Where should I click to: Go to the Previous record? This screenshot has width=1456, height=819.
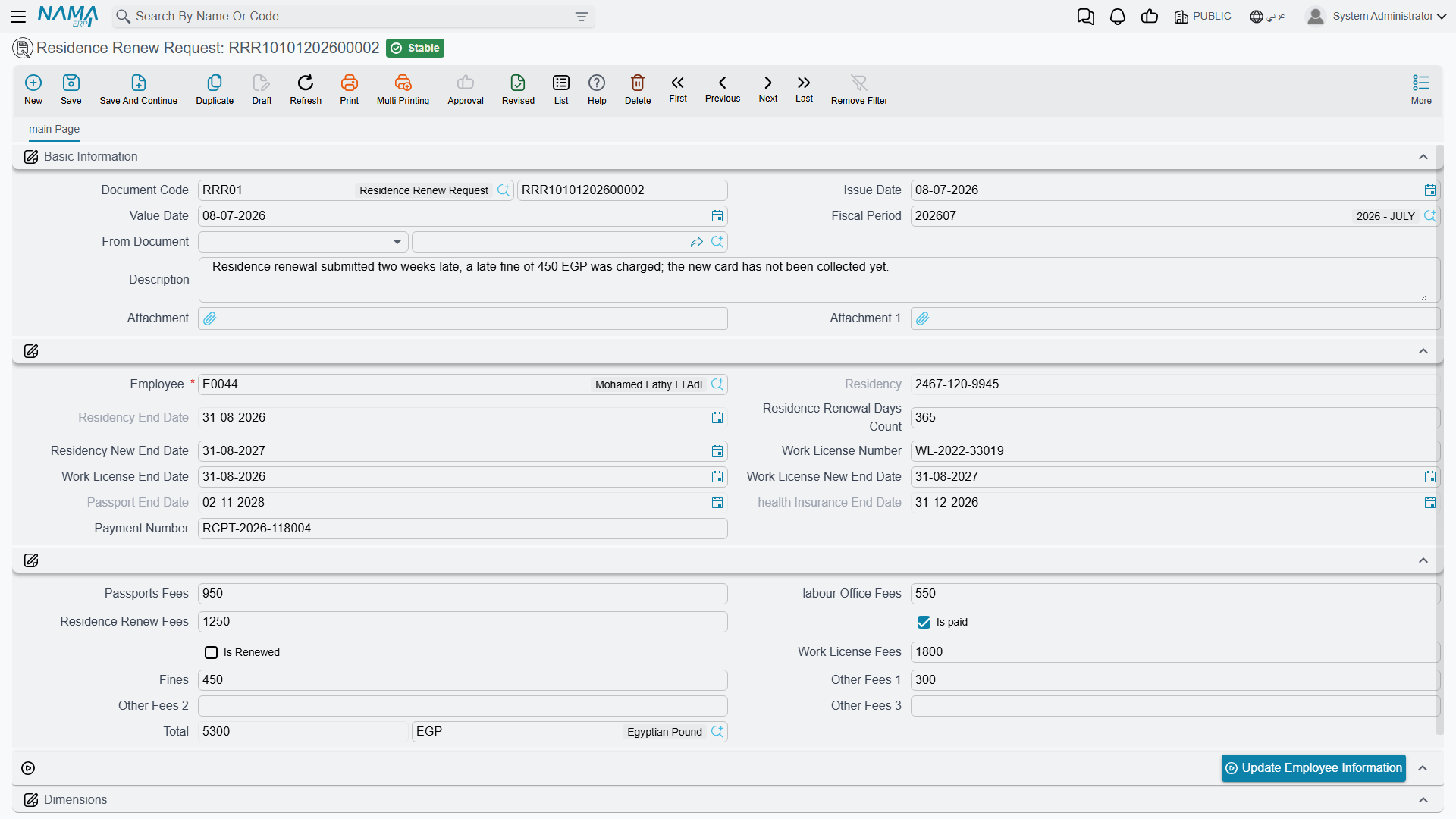click(723, 88)
